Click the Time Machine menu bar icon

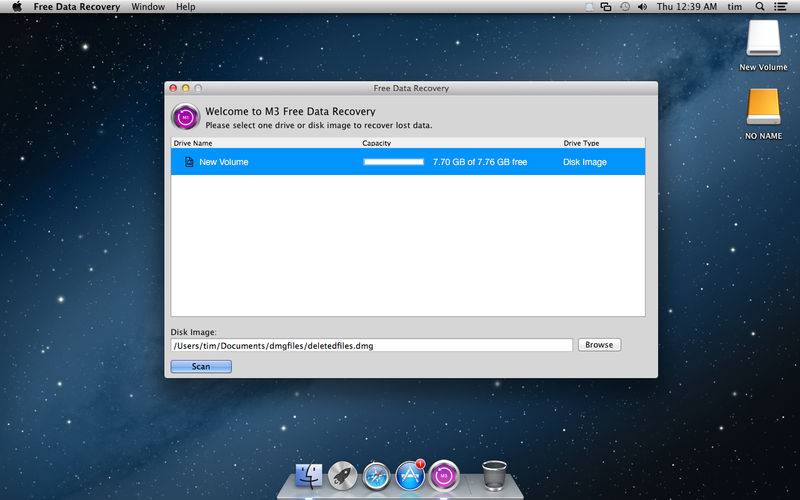(624, 7)
